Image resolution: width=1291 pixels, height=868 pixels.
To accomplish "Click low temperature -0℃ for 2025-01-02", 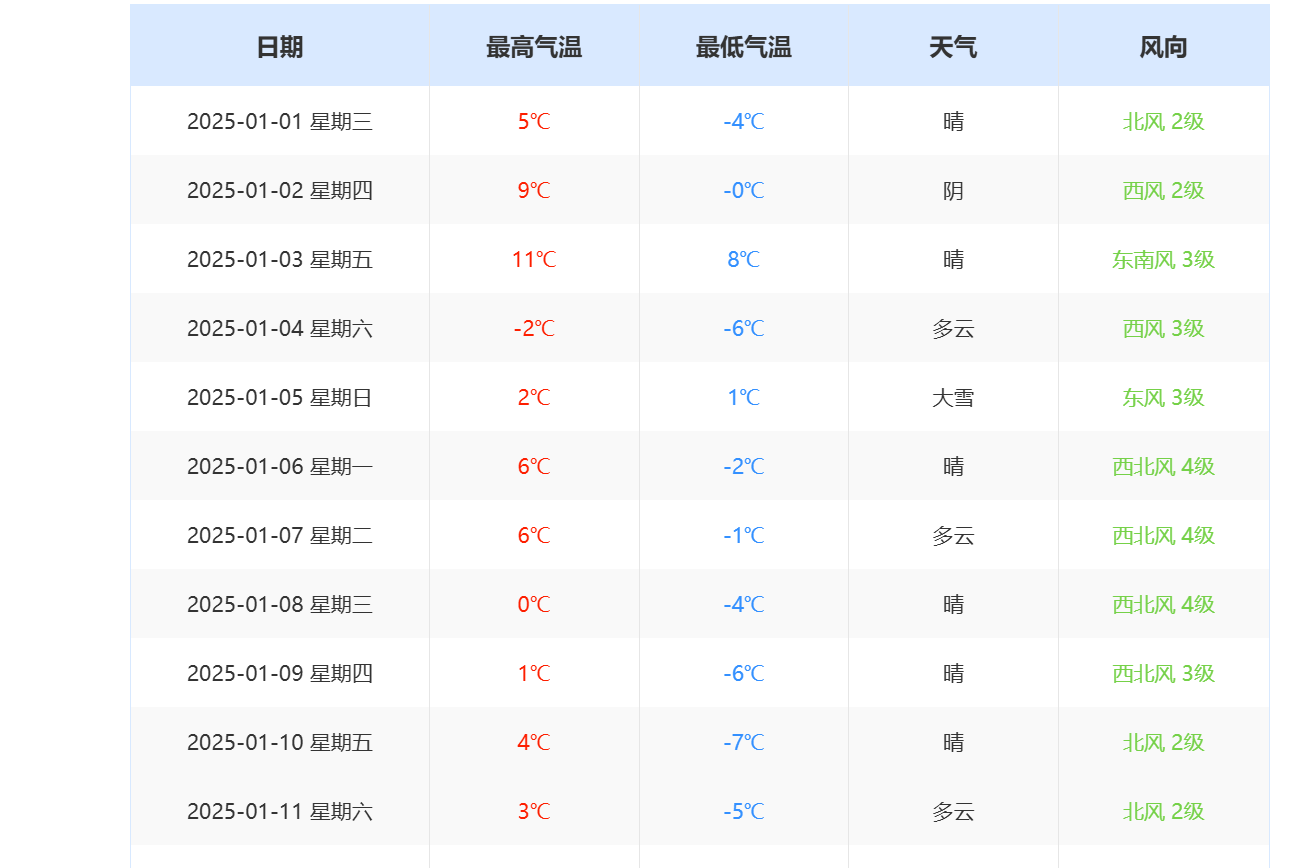I will (x=744, y=190).
